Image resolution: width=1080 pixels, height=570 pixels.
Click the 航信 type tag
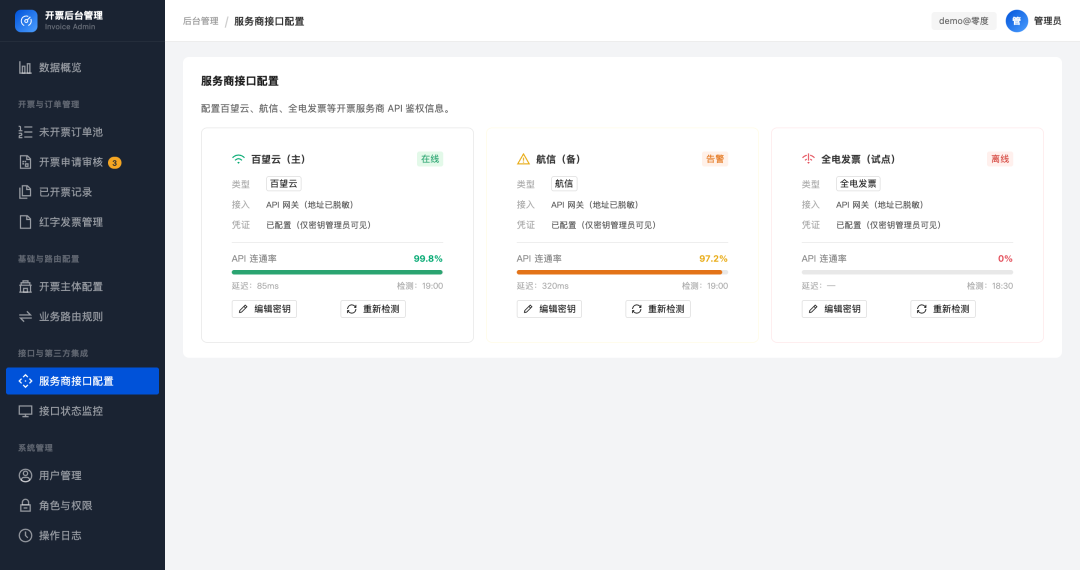click(564, 184)
